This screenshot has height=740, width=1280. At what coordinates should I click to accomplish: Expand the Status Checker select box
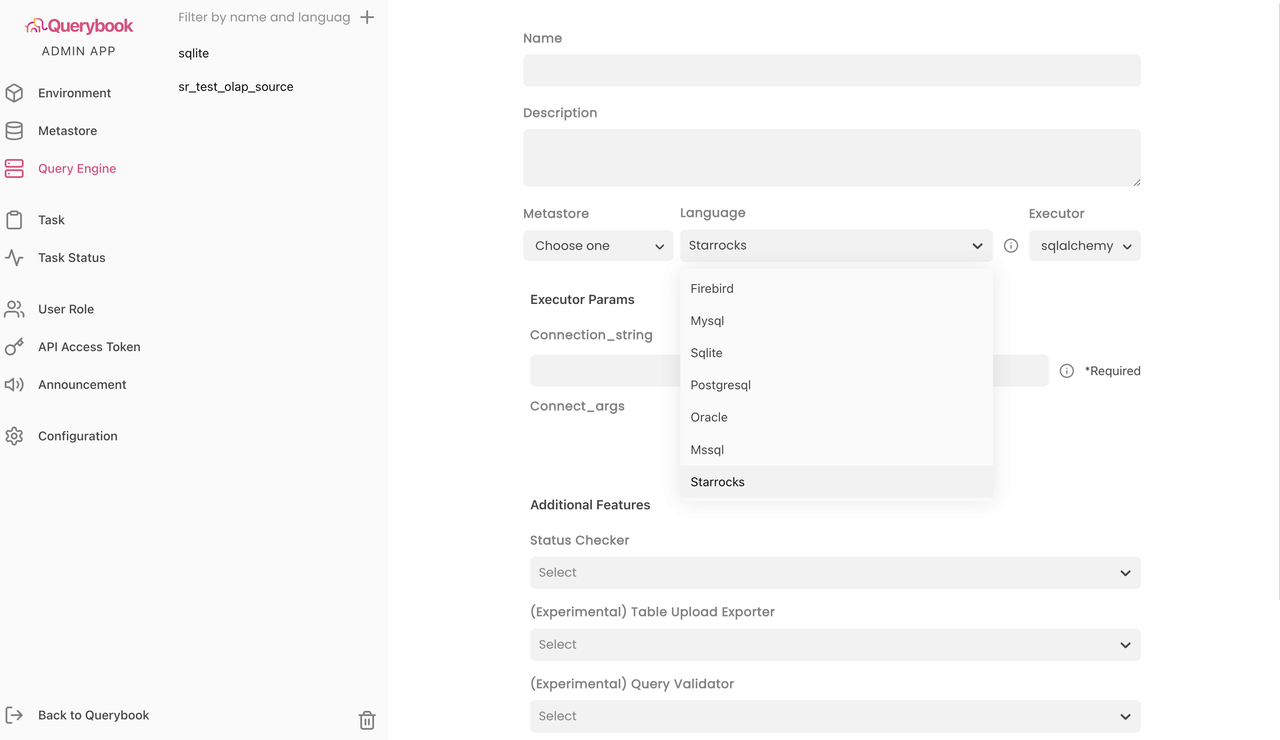[834, 573]
